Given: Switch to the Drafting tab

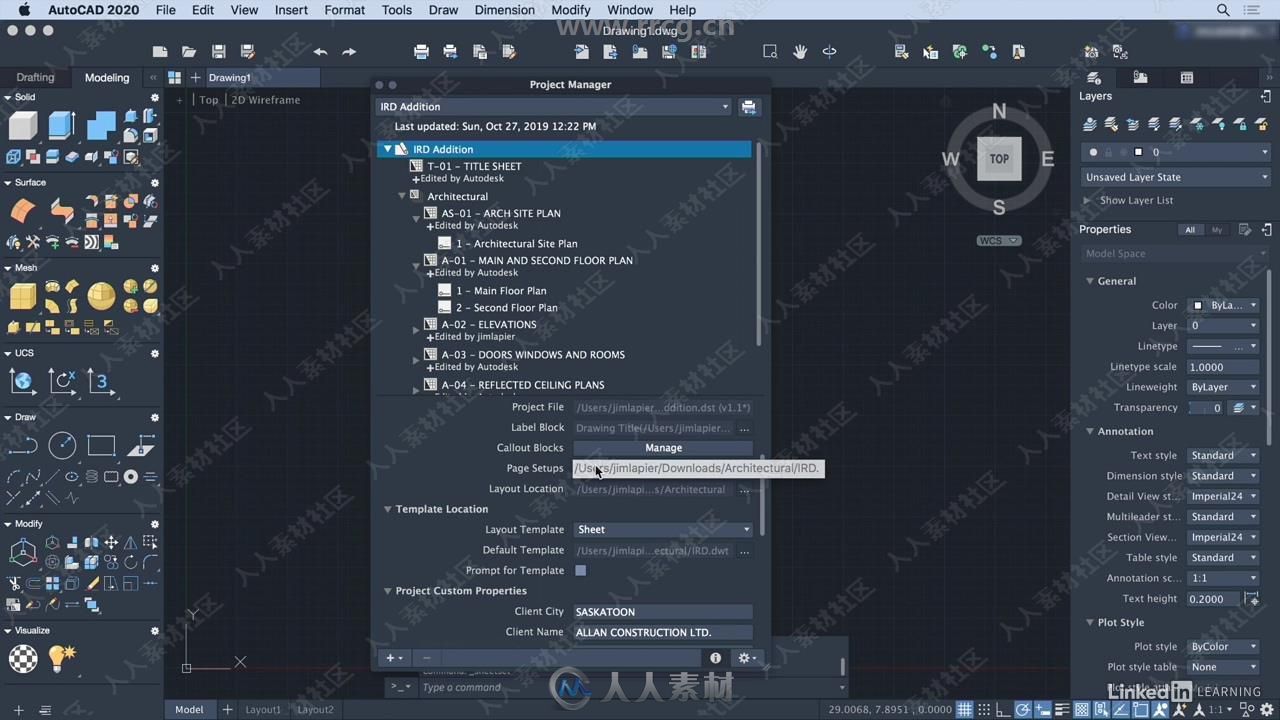Looking at the screenshot, I should pos(36,77).
